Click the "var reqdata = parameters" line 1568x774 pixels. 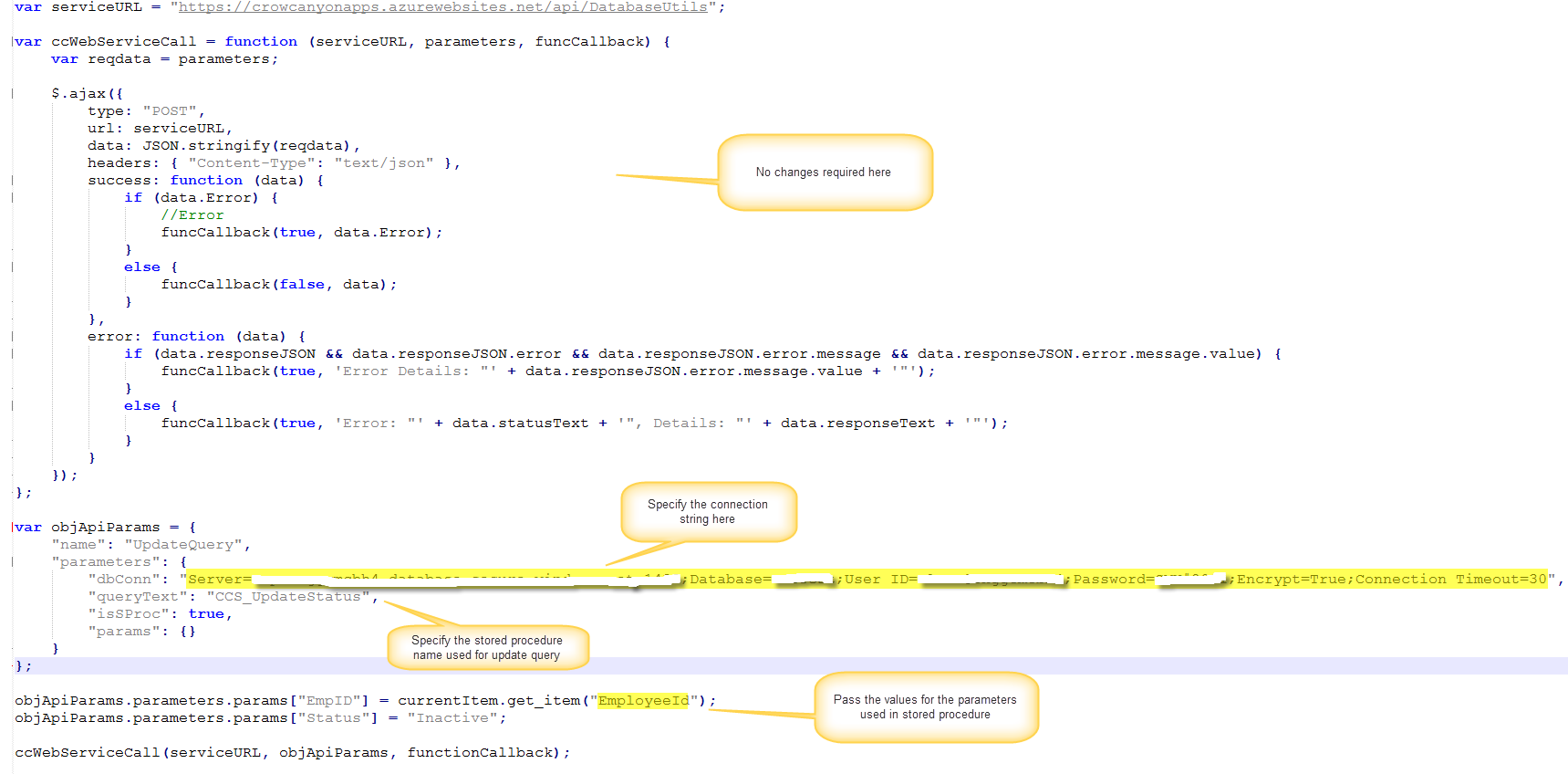[164, 59]
